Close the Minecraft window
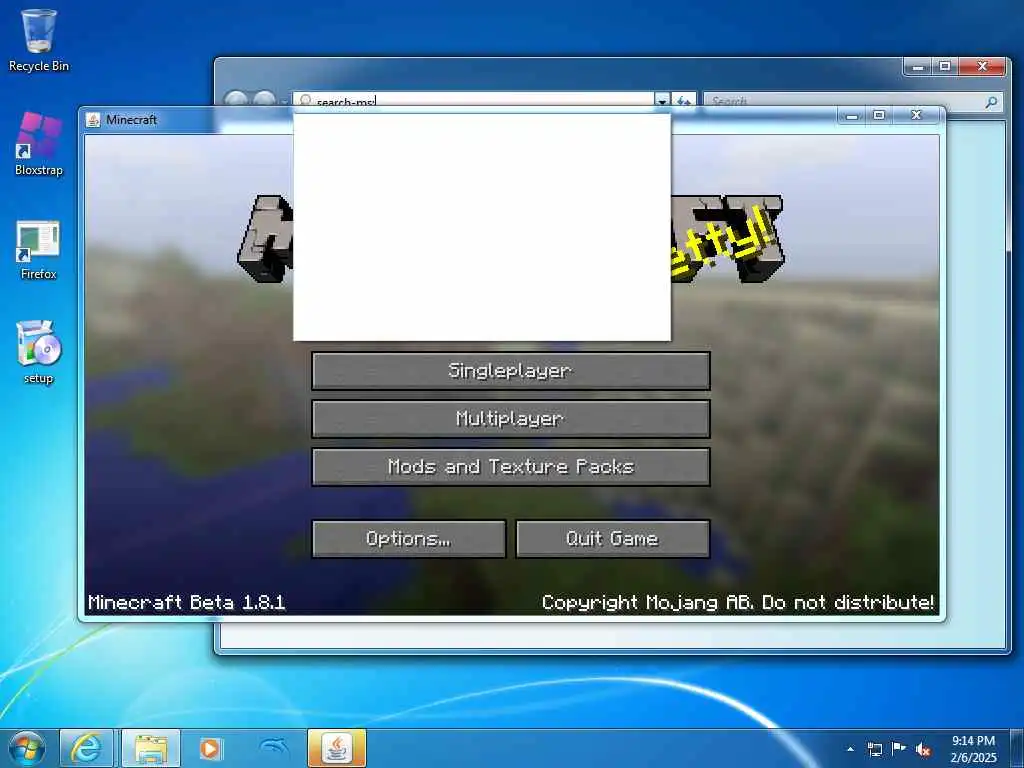The image size is (1024, 768). (917, 116)
